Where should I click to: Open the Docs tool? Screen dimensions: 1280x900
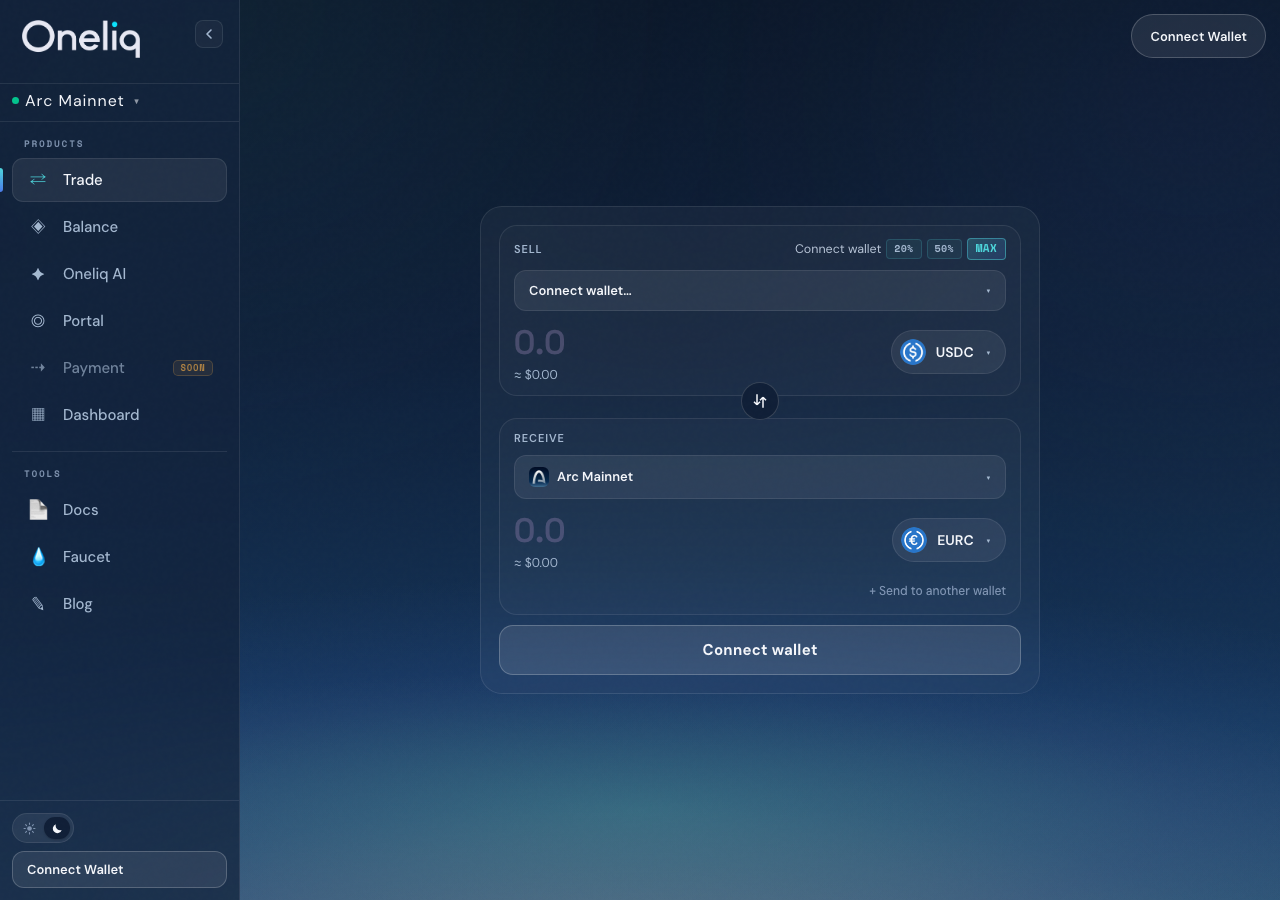pyautogui.click(x=119, y=510)
